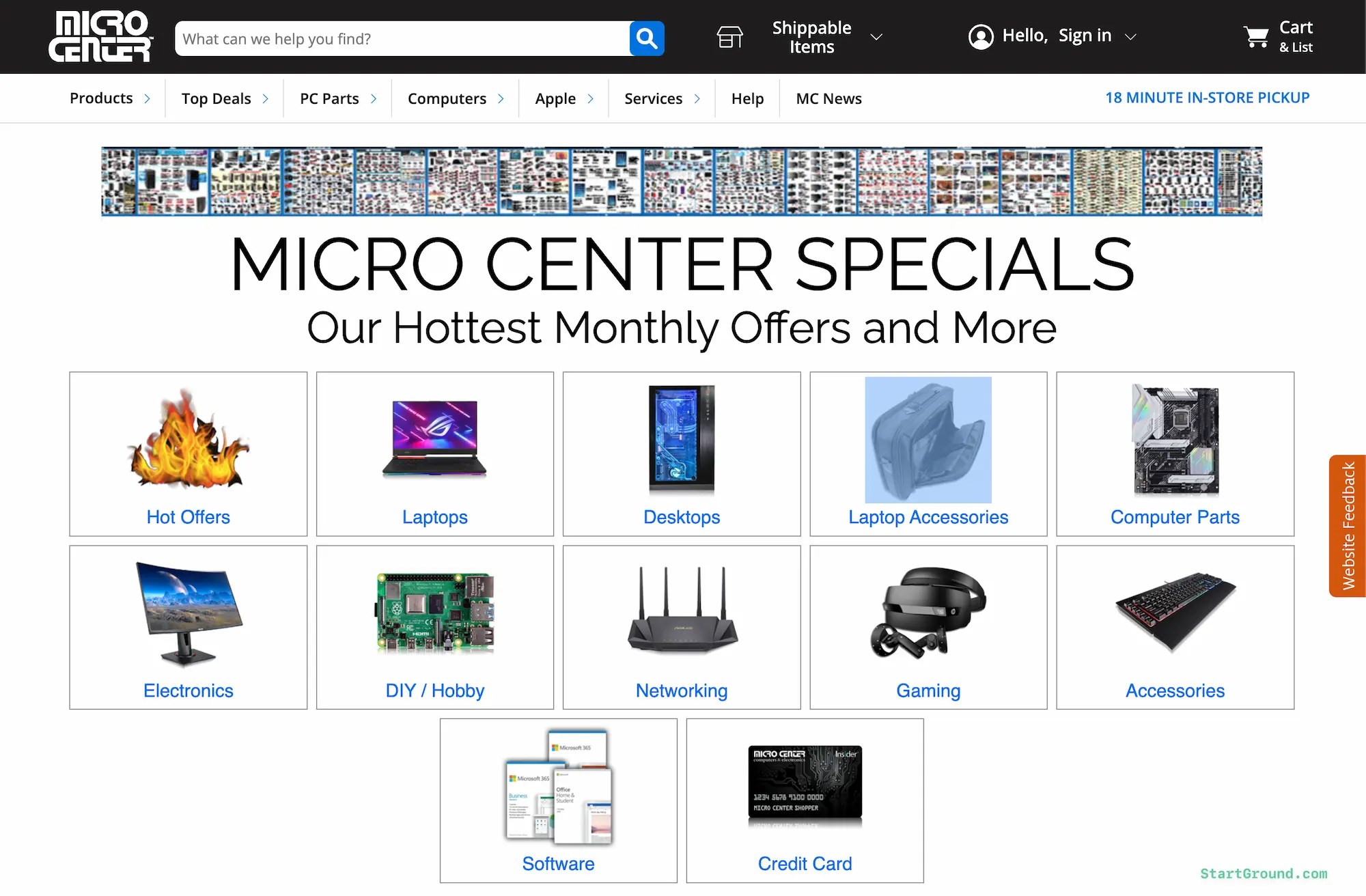Open the shopping cart icon
Screen dimensions: 1366x896
click(x=1256, y=37)
